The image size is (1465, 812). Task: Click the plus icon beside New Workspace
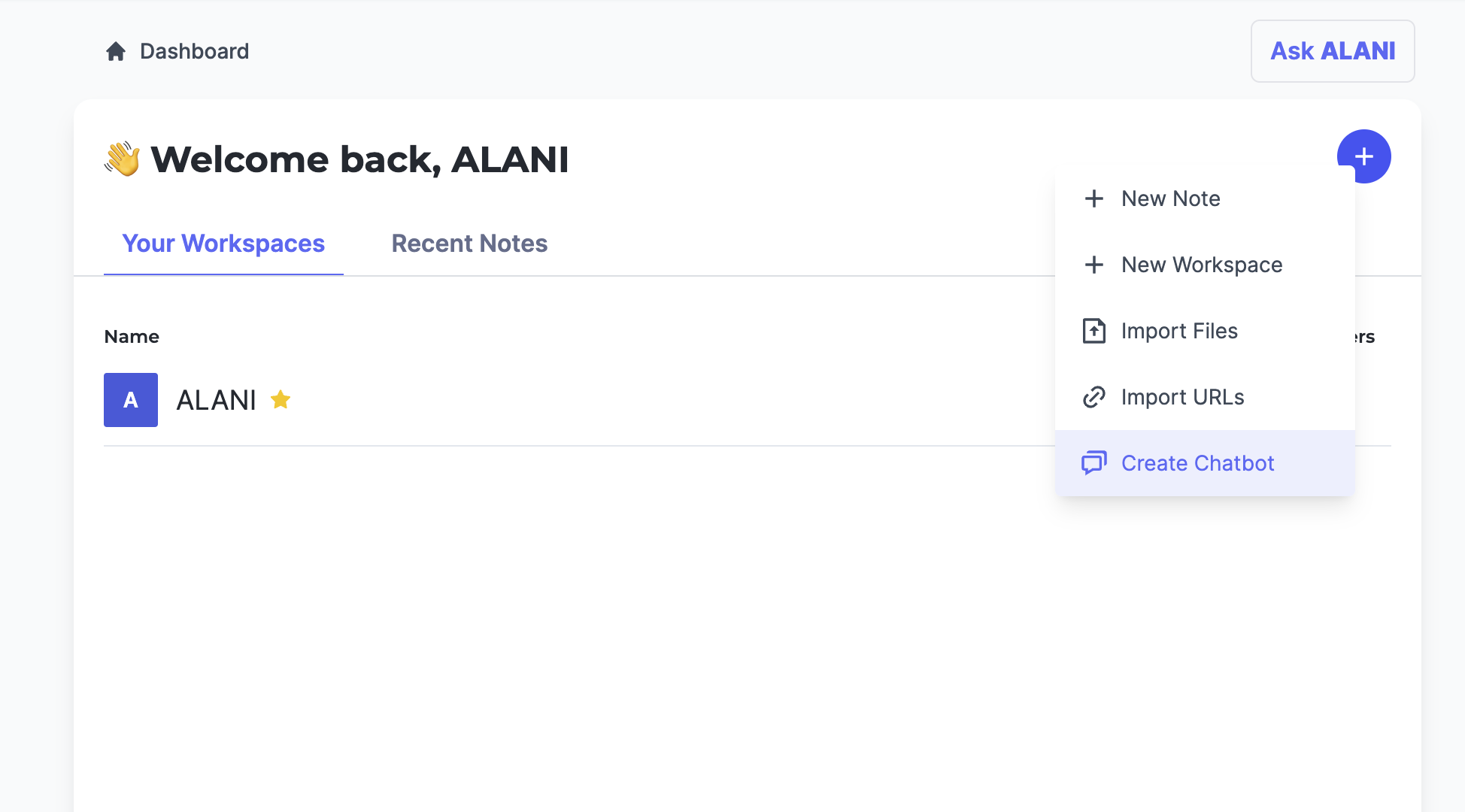click(1094, 265)
